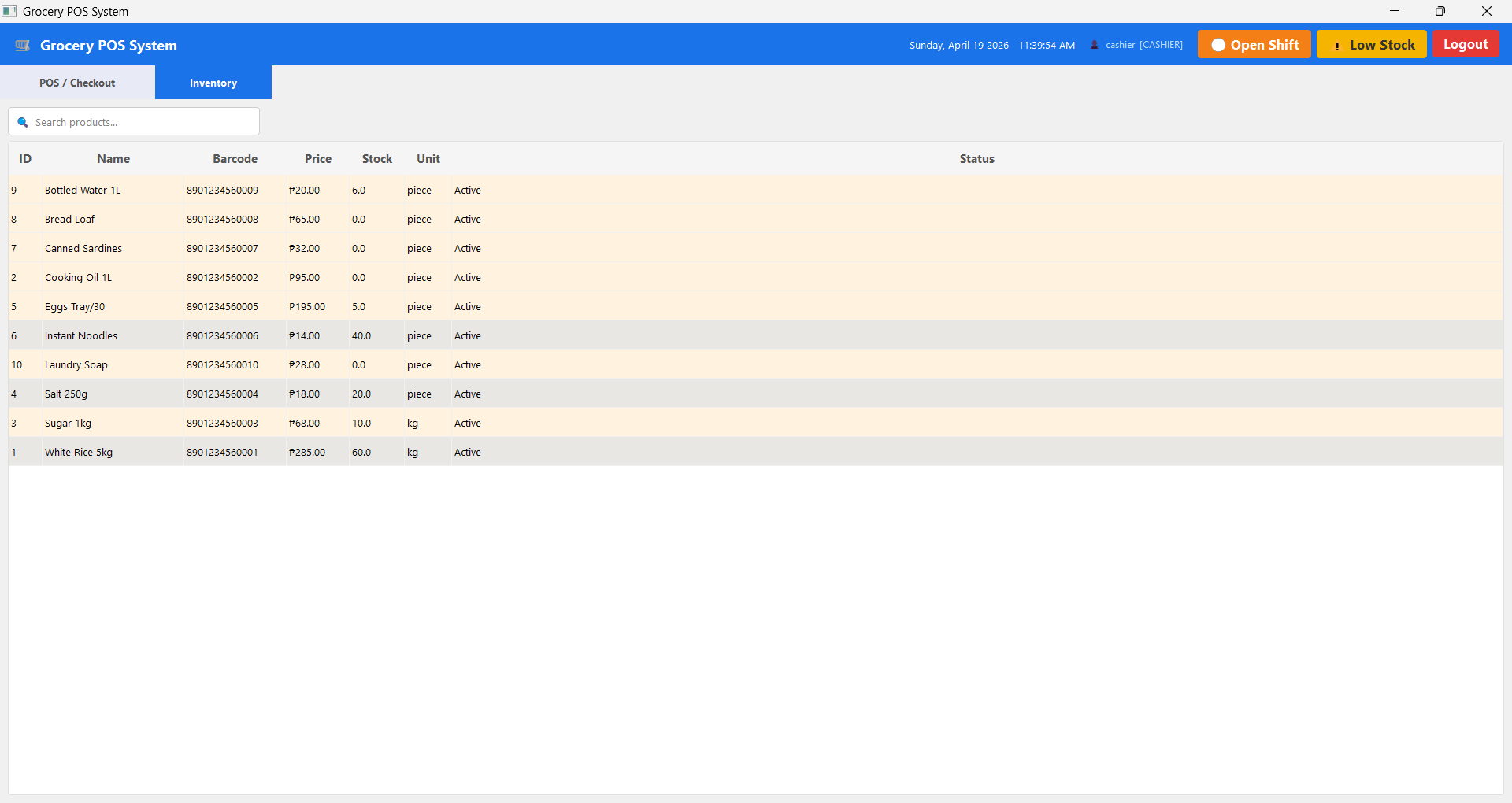Viewport: 1512px width, 803px height.
Task: Open Shift using the orange button
Action: (x=1254, y=44)
